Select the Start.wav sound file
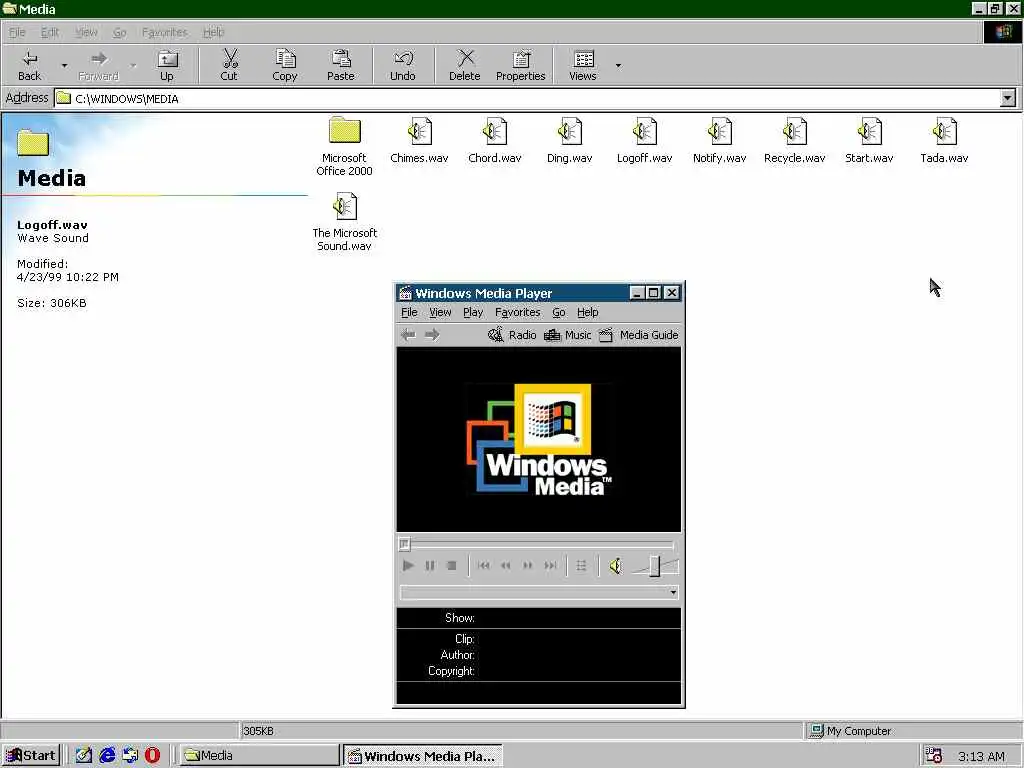This screenshot has height=768, width=1024. (869, 140)
